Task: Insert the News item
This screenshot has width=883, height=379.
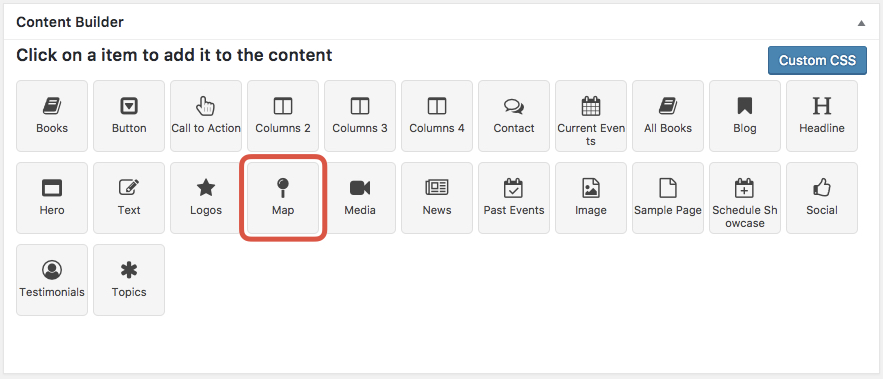Action: coord(437,198)
